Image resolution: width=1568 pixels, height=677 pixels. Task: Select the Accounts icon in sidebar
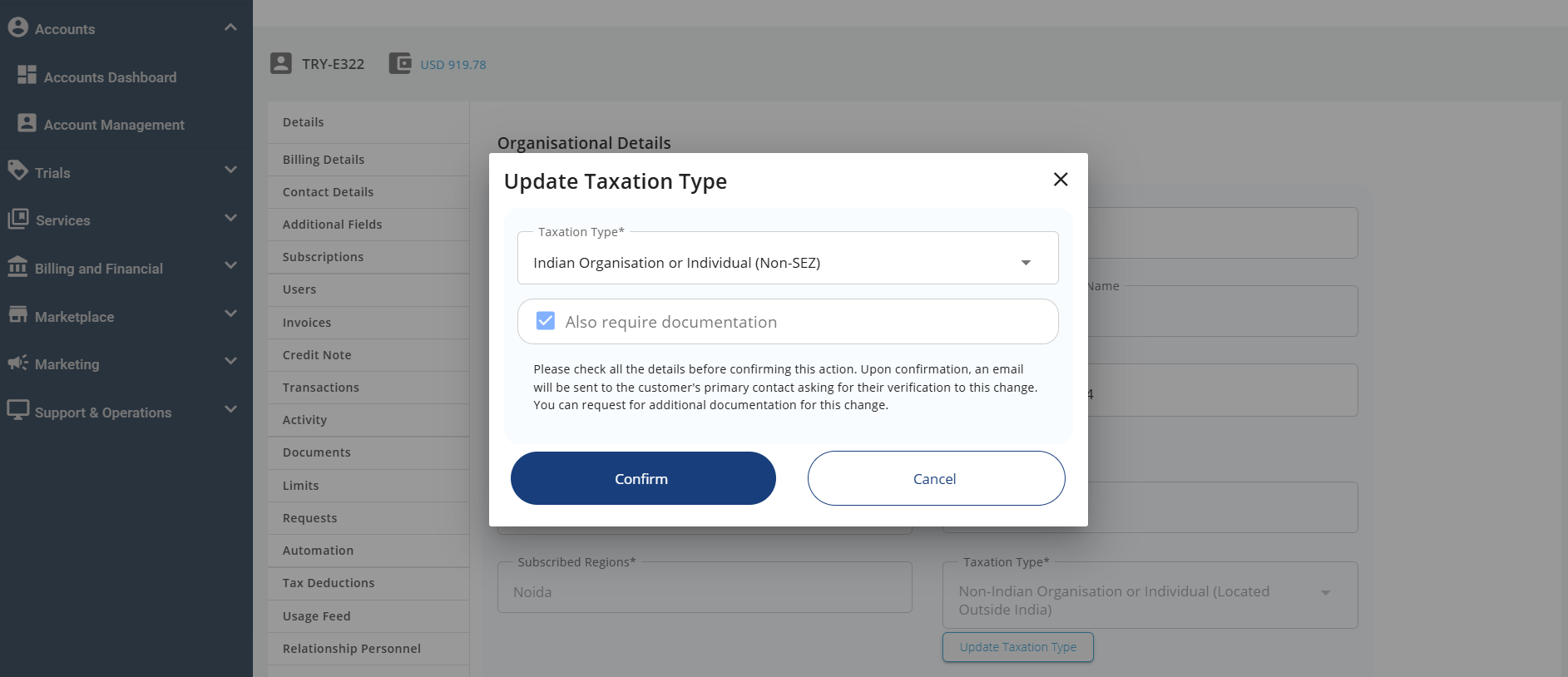pyautogui.click(x=19, y=27)
